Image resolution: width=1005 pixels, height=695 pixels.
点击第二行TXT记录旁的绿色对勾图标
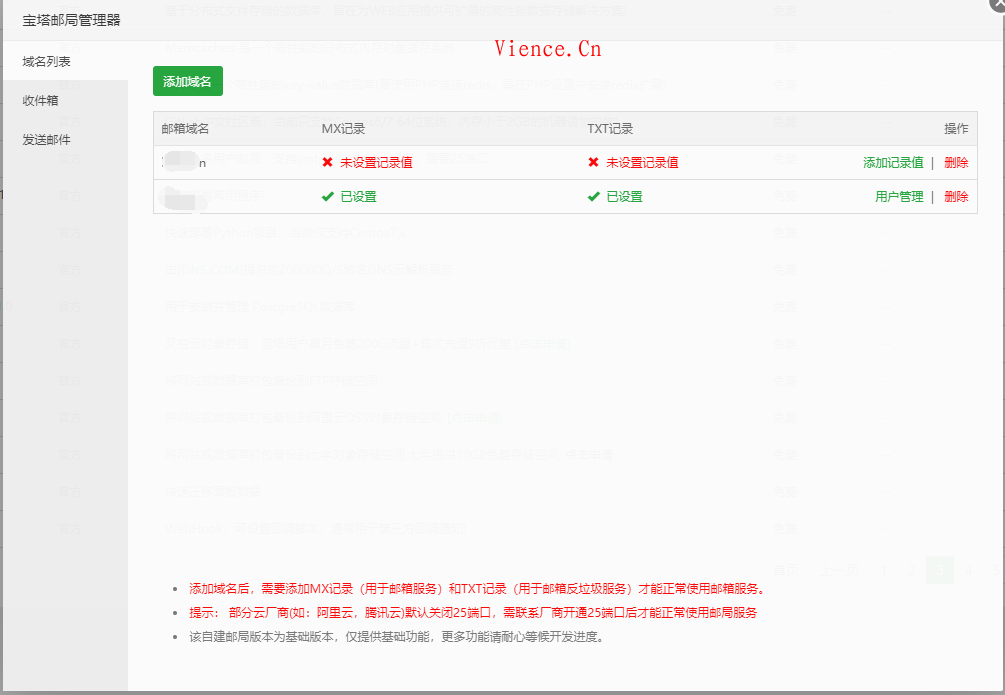click(594, 197)
